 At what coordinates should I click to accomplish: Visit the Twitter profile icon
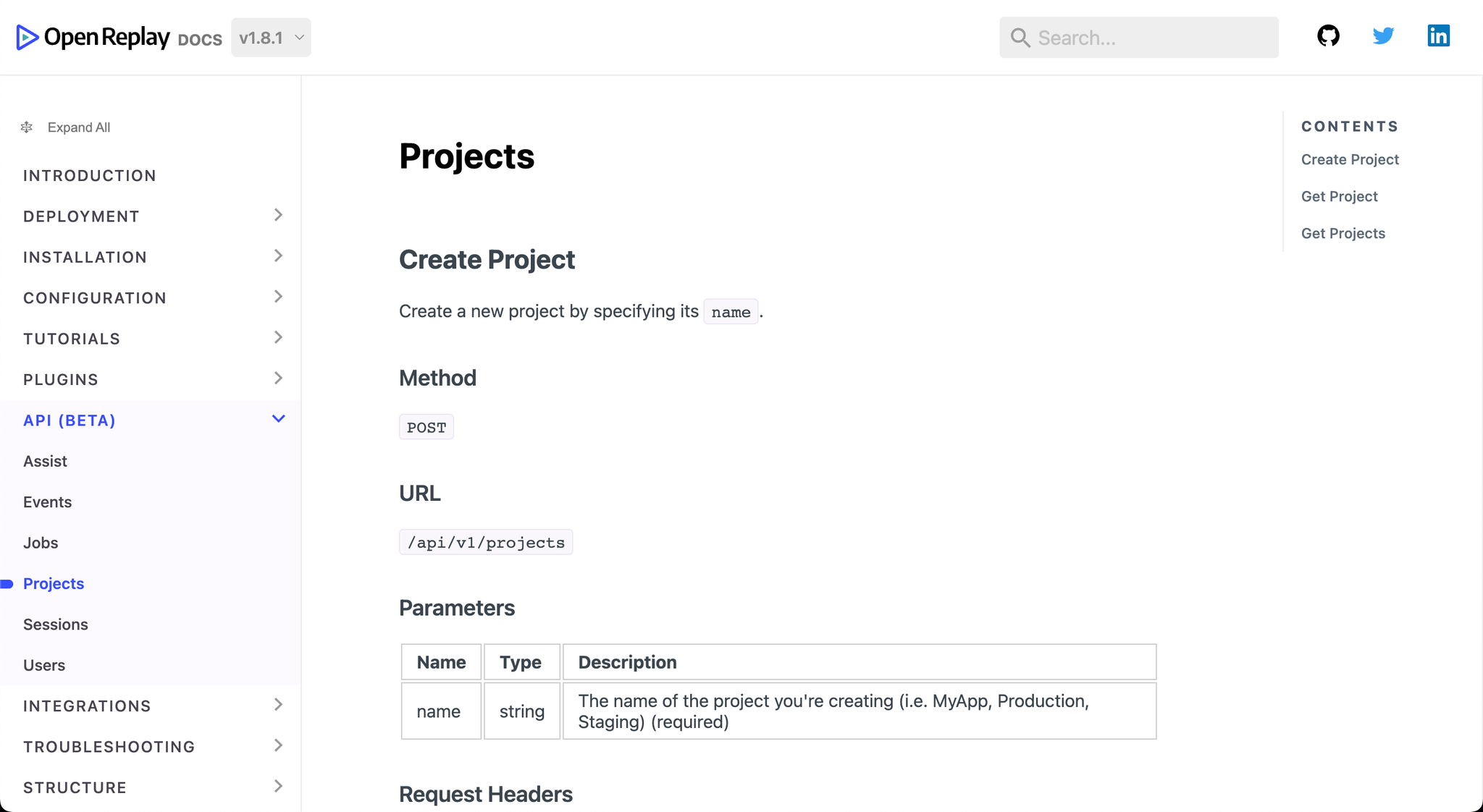pos(1383,35)
